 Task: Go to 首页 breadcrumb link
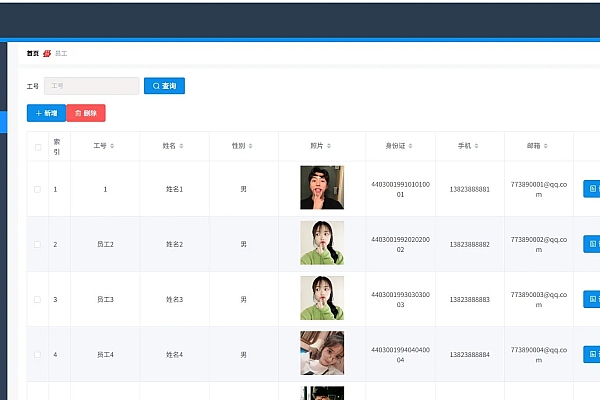[33, 54]
